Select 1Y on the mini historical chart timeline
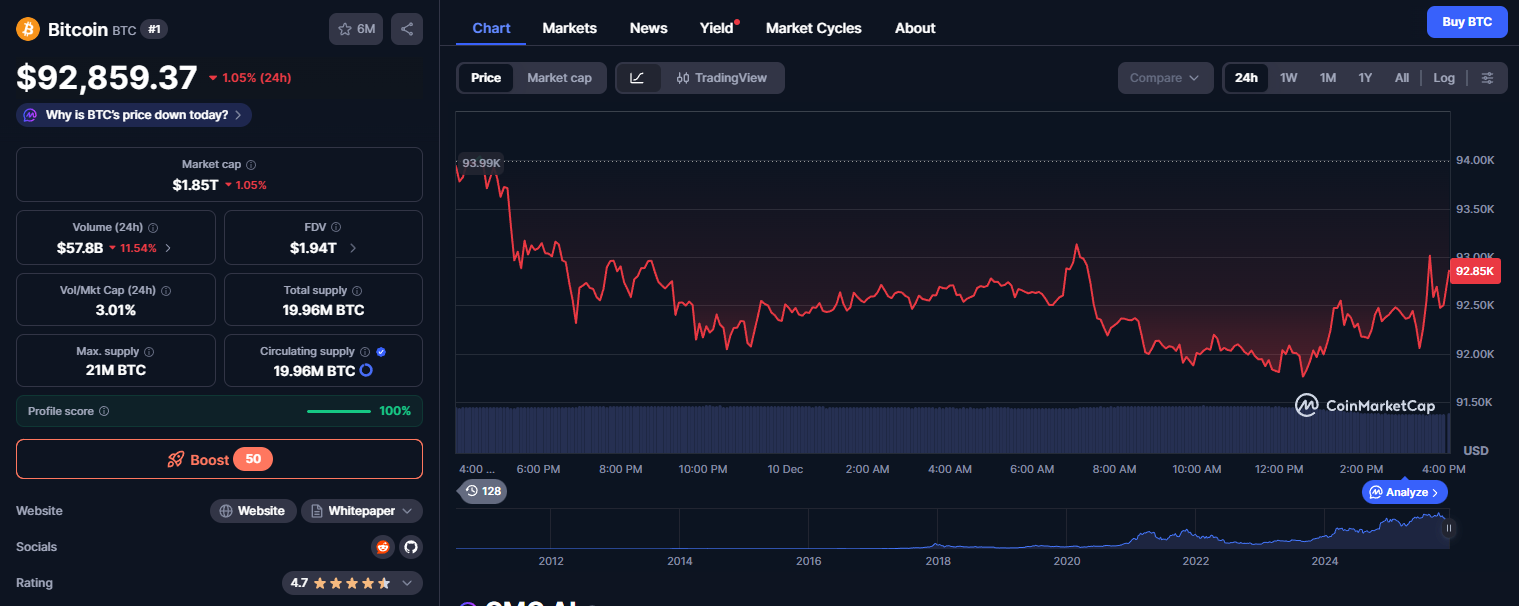This screenshot has height=606, width=1519. 1365,77
